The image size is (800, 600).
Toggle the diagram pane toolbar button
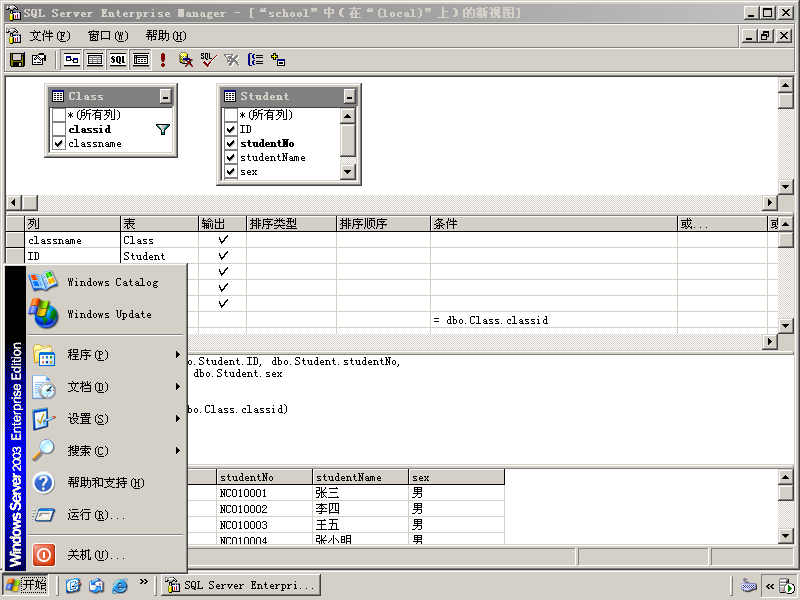pyautogui.click(x=72, y=60)
